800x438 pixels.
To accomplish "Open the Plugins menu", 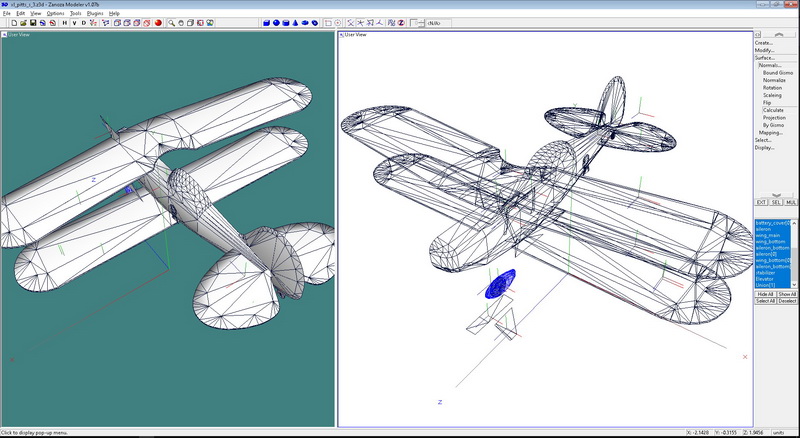I will [95, 13].
